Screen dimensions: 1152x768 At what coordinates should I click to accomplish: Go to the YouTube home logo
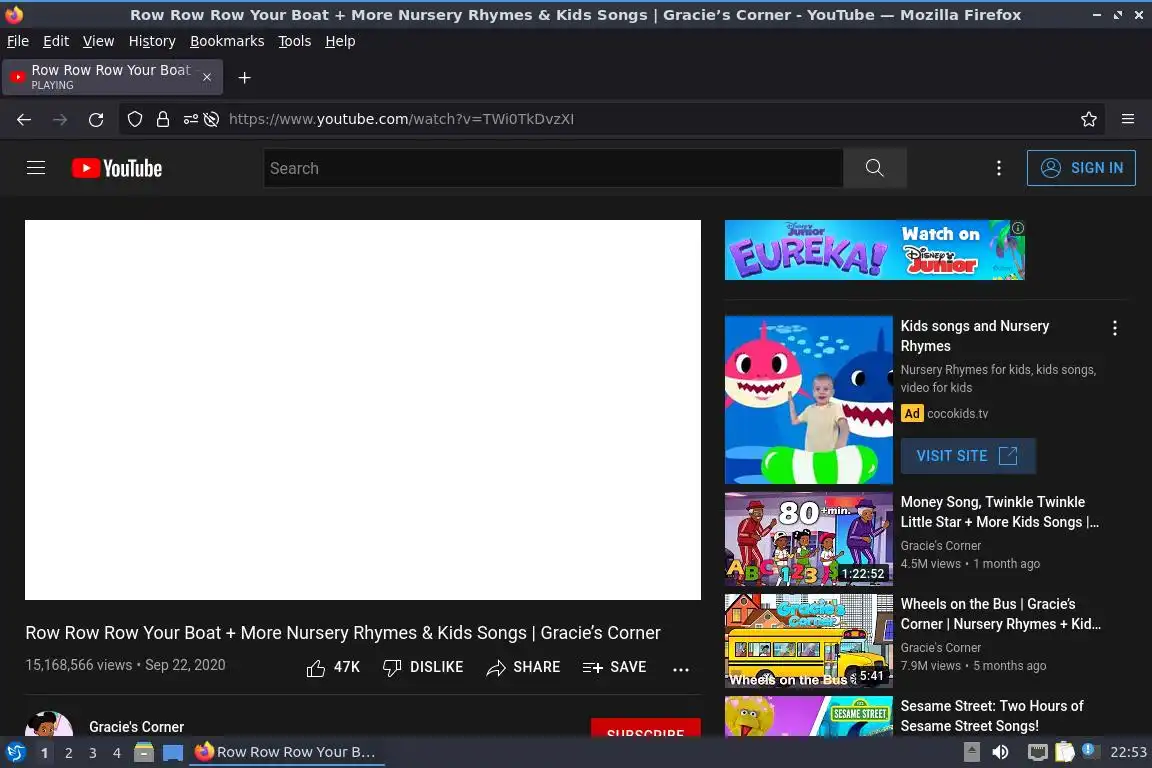pos(117,168)
